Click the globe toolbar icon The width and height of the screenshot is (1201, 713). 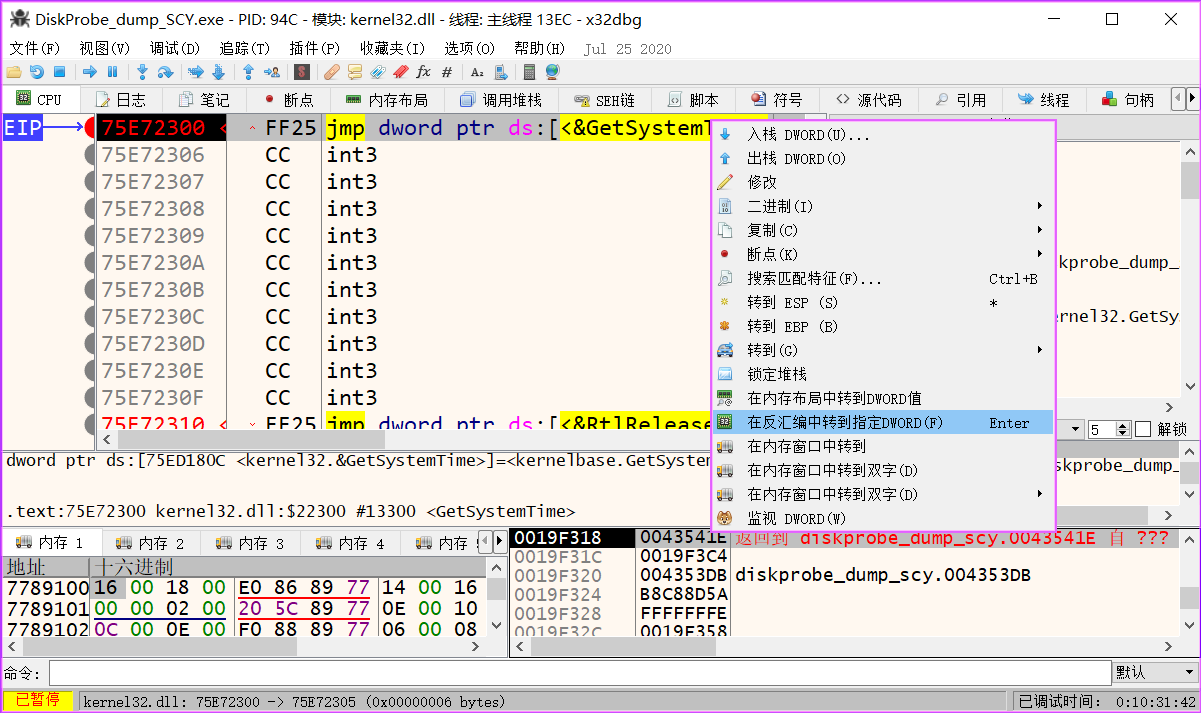[x=552, y=72]
